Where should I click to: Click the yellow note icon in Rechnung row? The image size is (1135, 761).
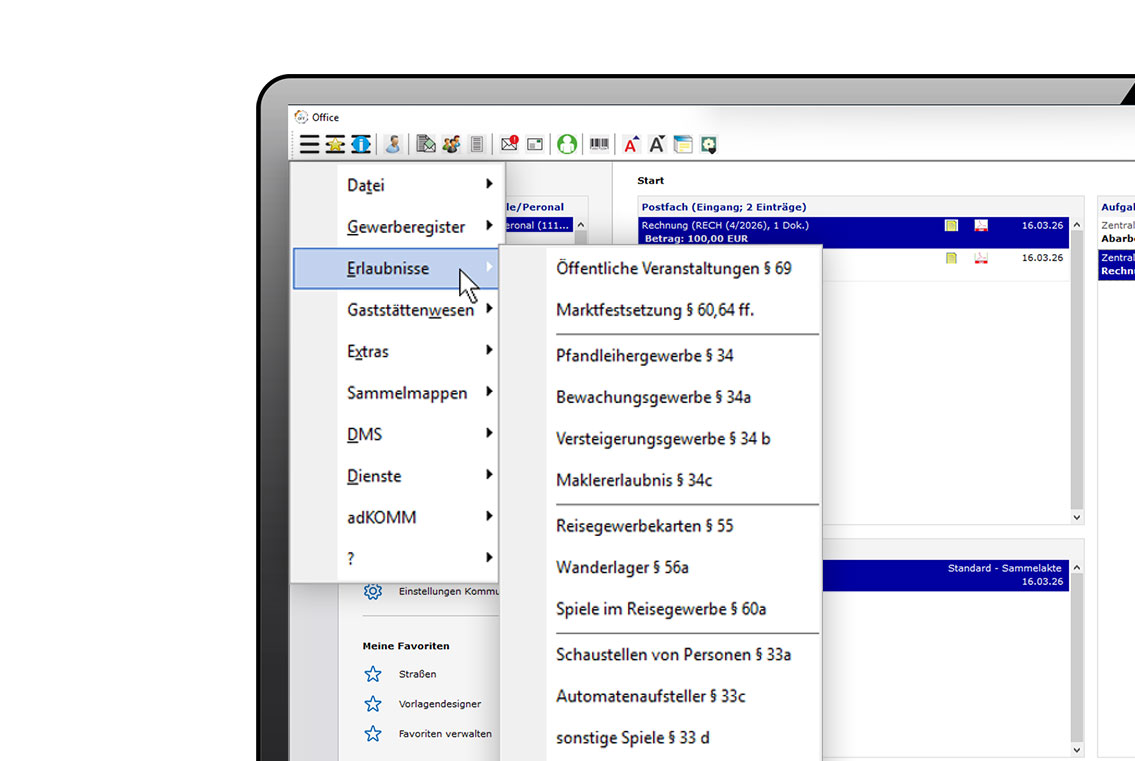(951, 225)
